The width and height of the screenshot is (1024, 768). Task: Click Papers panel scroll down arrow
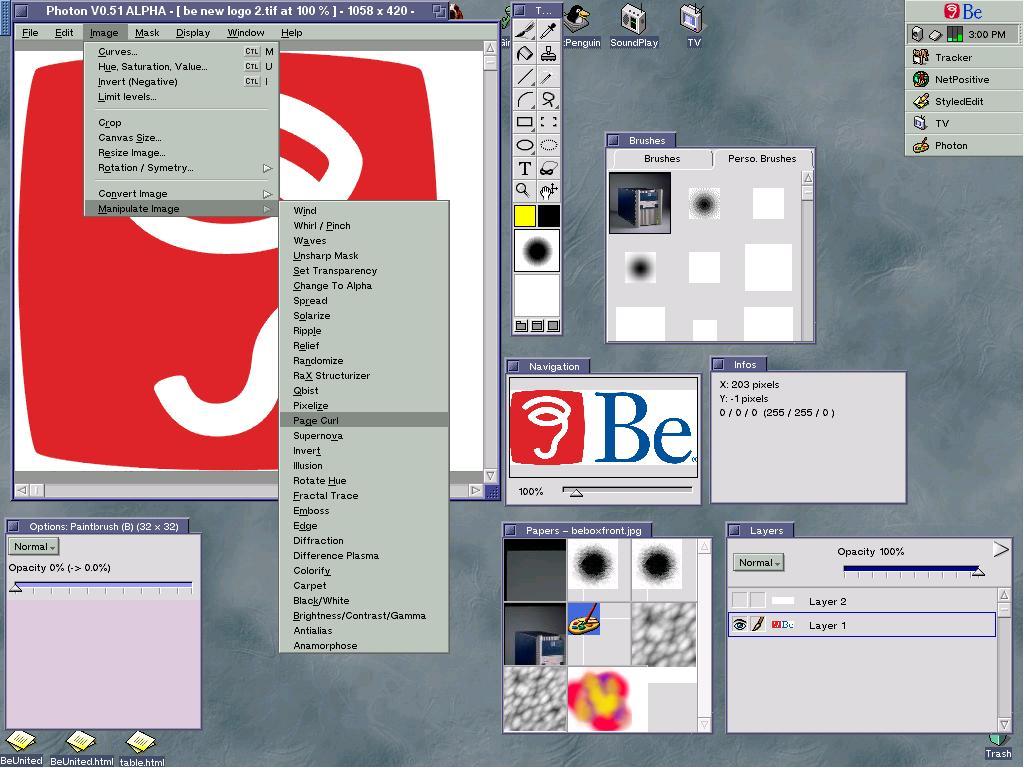point(704,724)
